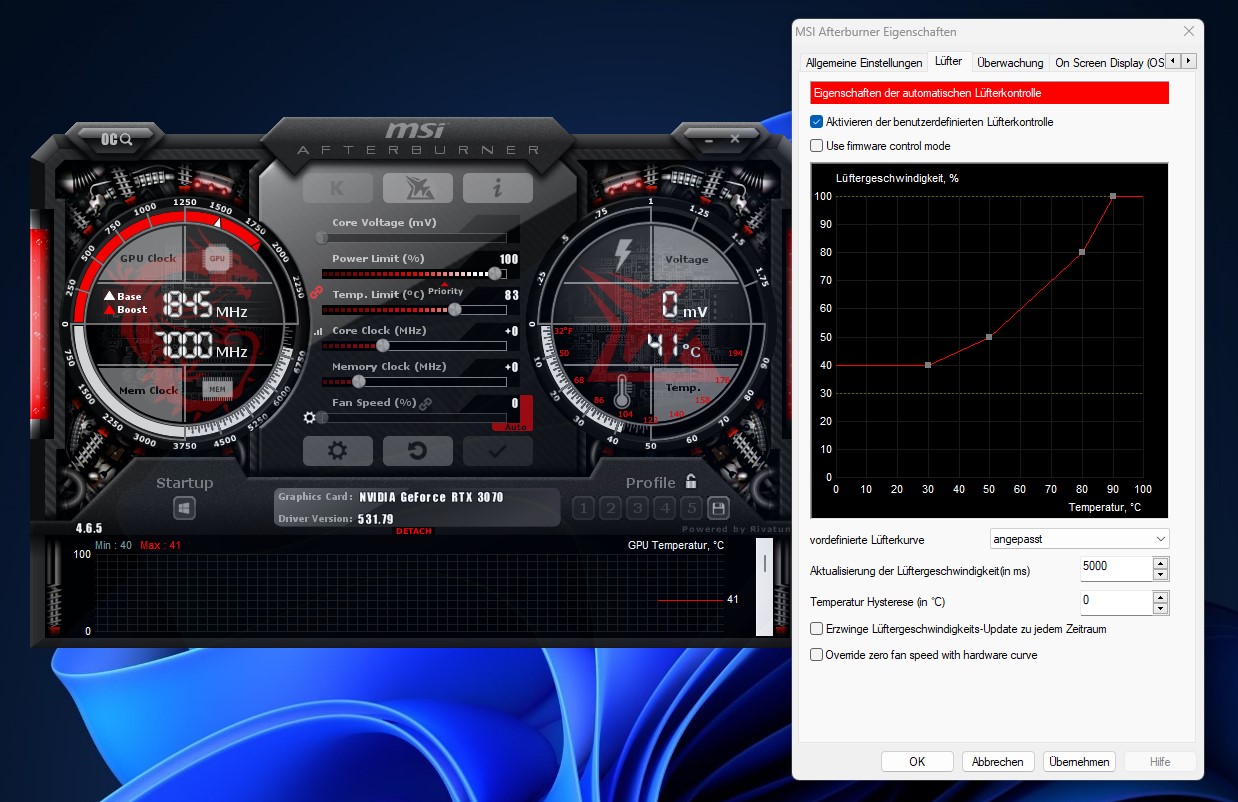Switch to the Überwachung tab

[1010, 63]
